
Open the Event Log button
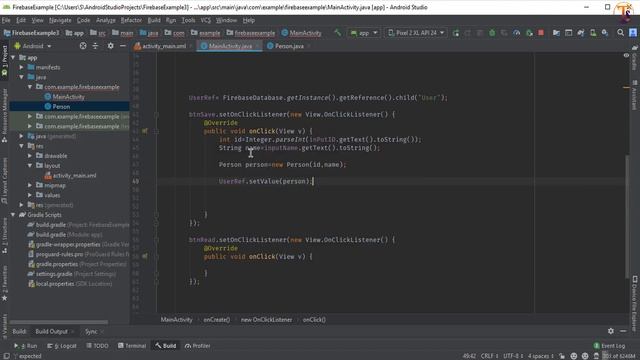point(609,346)
